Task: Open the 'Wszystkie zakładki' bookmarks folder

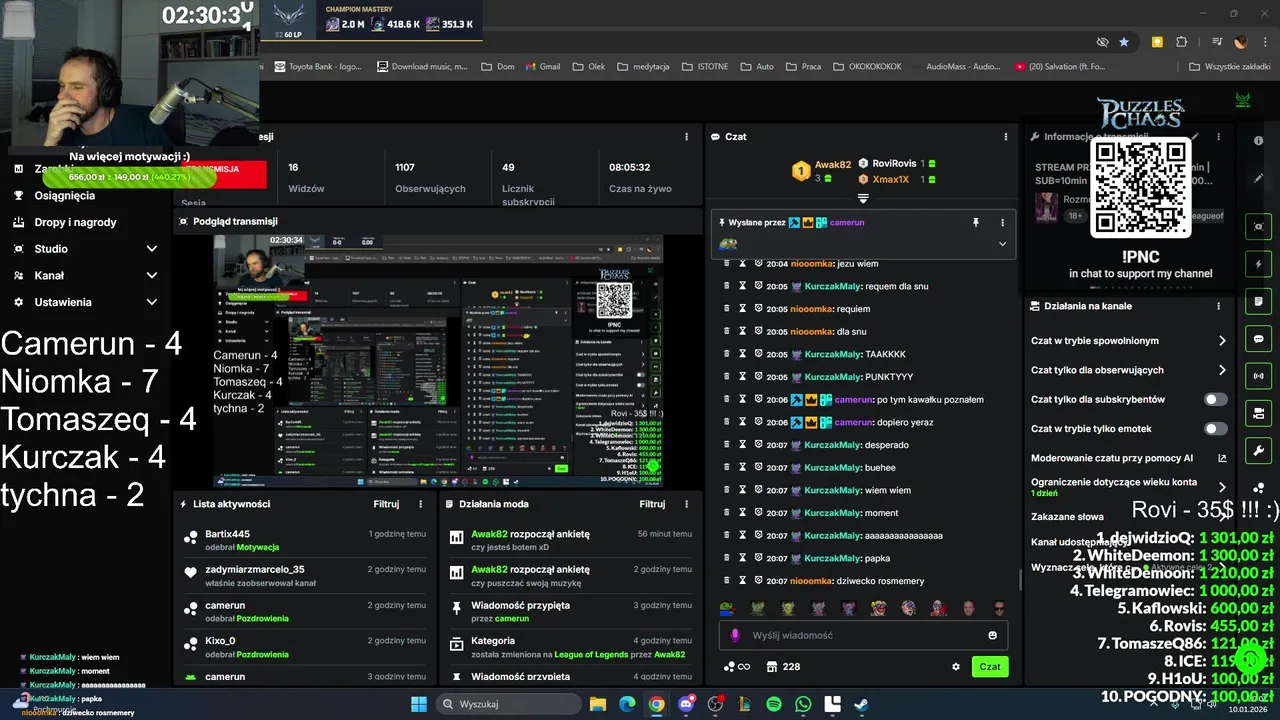Action: [1229, 67]
